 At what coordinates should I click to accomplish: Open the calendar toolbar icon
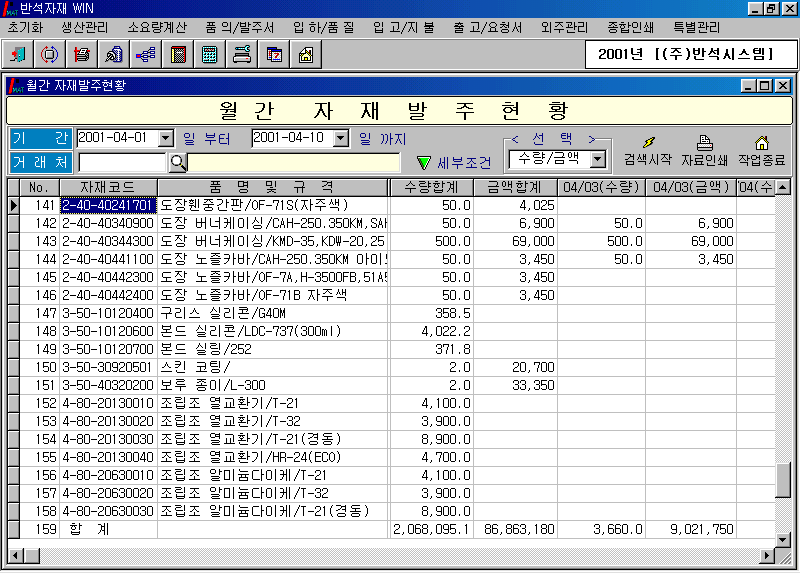coord(273,54)
